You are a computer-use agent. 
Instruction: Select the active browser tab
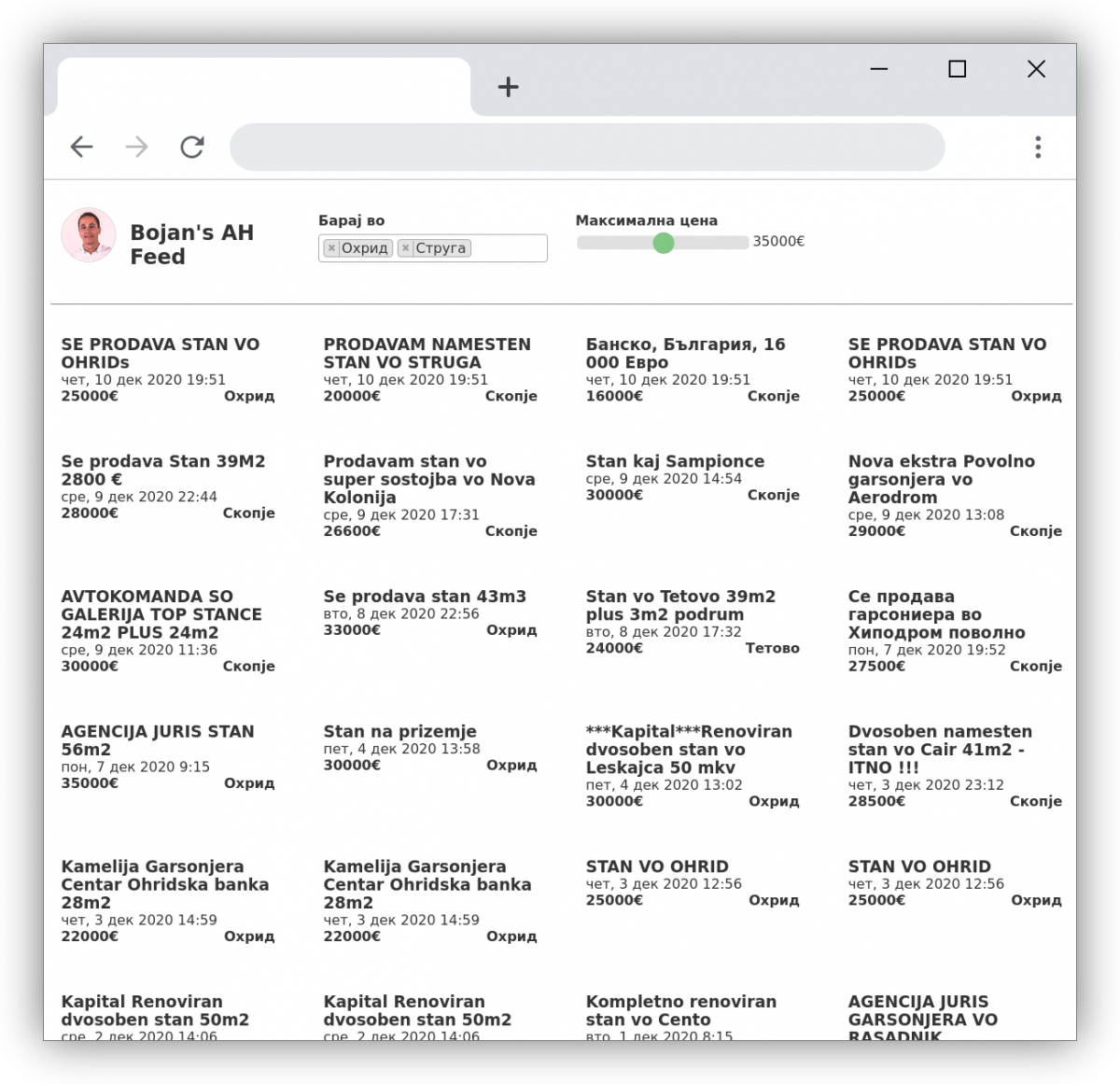pyautogui.click(x=263, y=87)
